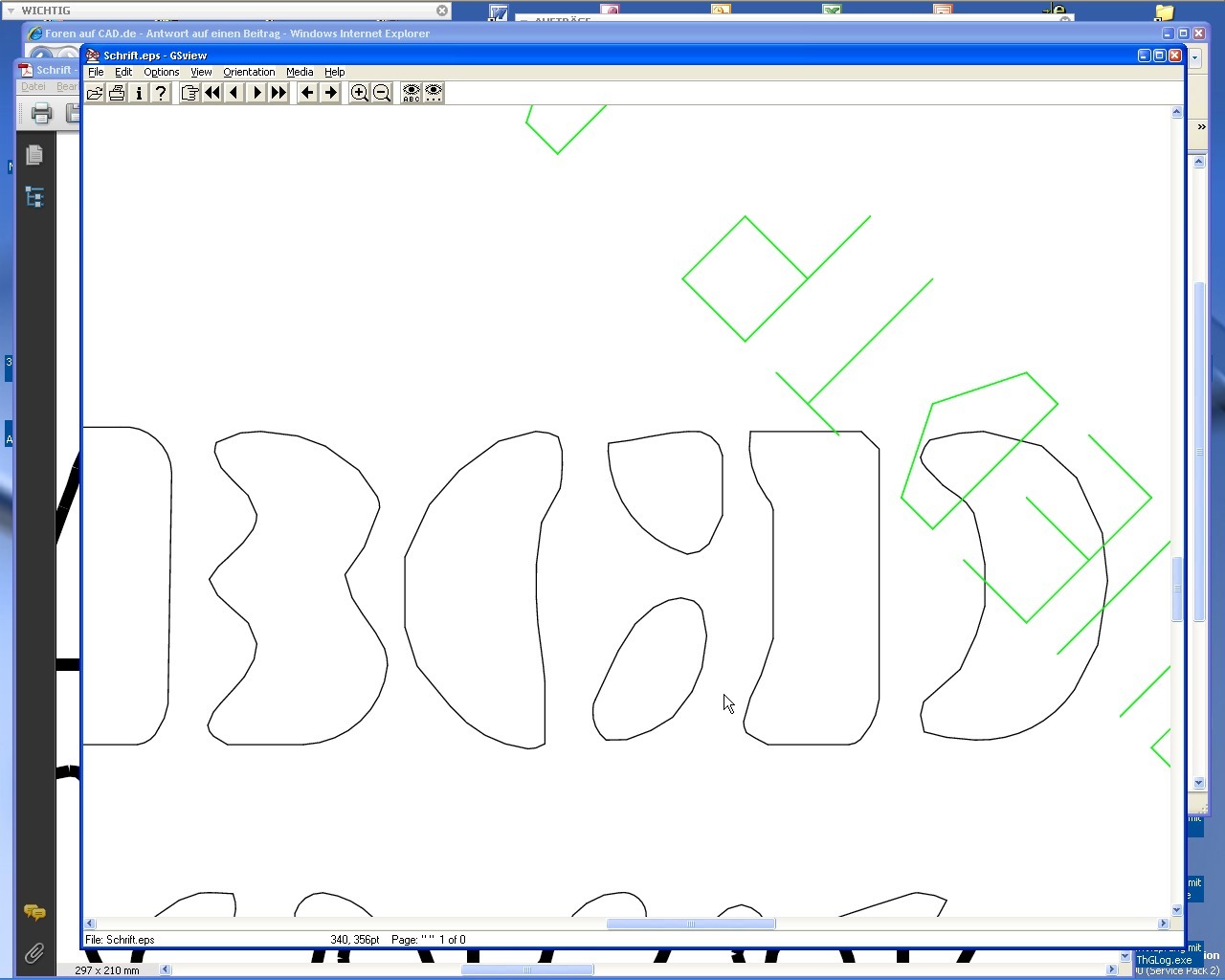1225x980 pixels.
Task: Click the Find Text eye ABC icon
Action: pyautogui.click(x=411, y=93)
